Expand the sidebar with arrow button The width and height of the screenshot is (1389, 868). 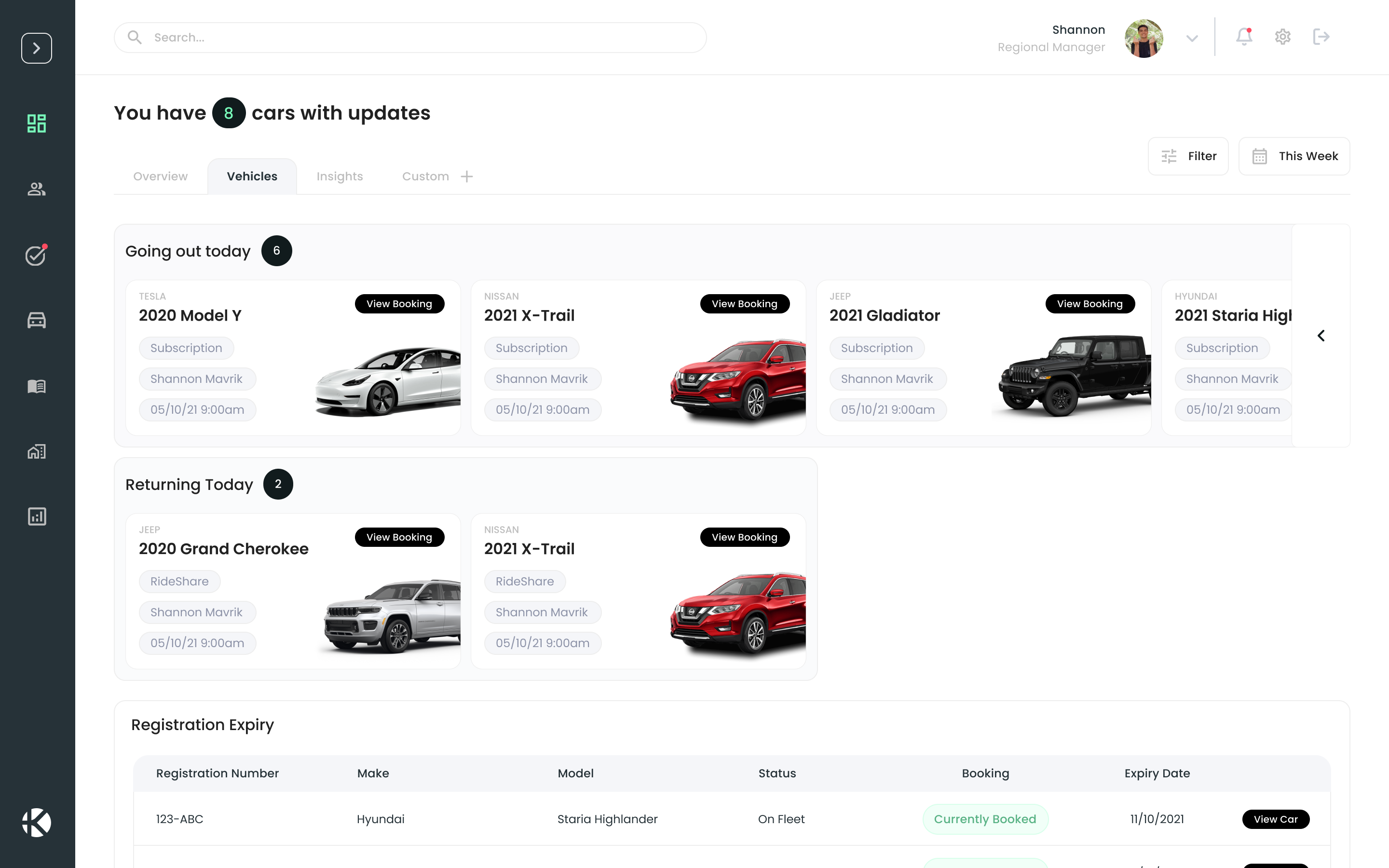[x=36, y=48]
